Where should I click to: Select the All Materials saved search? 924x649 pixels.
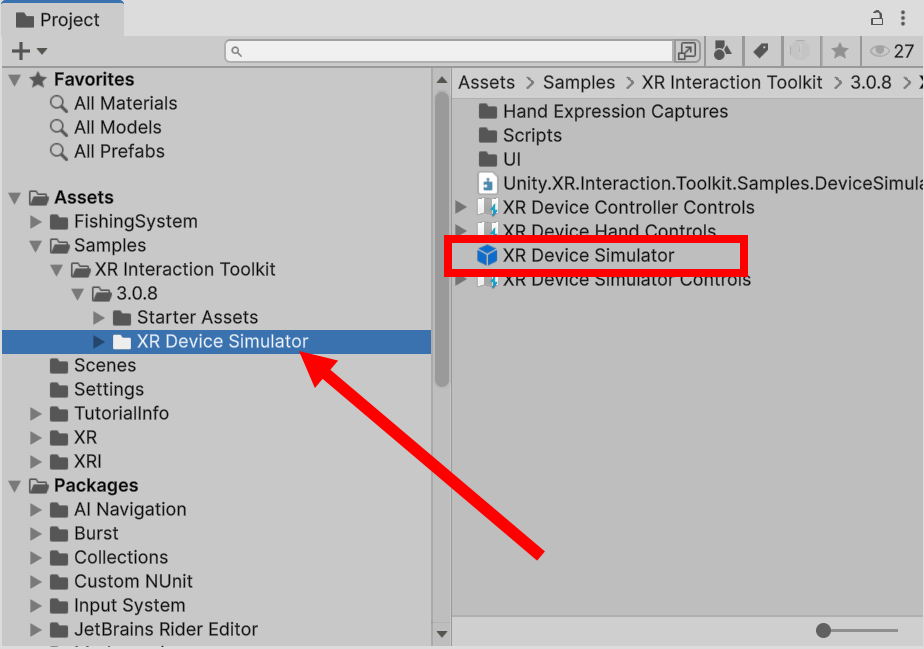(x=114, y=104)
